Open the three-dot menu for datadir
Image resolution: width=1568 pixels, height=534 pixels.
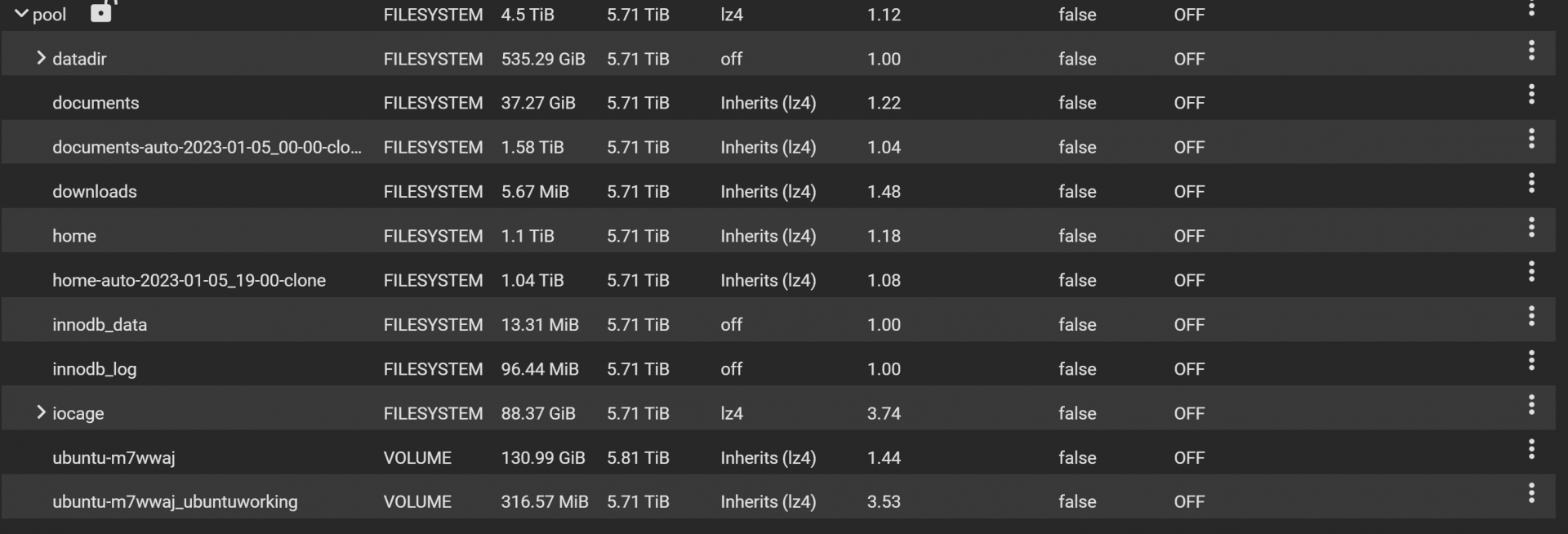pyautogui.click(x=1531, y=51)
